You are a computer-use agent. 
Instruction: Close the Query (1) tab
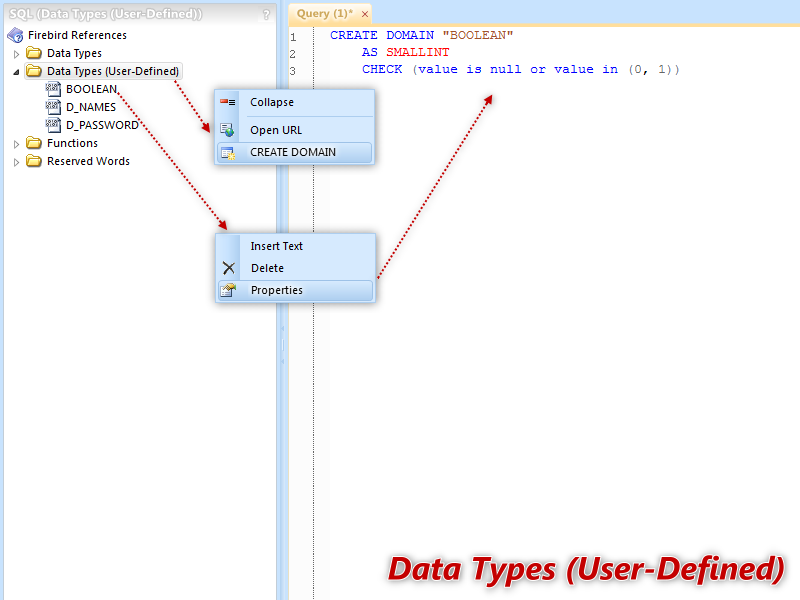point(365,14)
